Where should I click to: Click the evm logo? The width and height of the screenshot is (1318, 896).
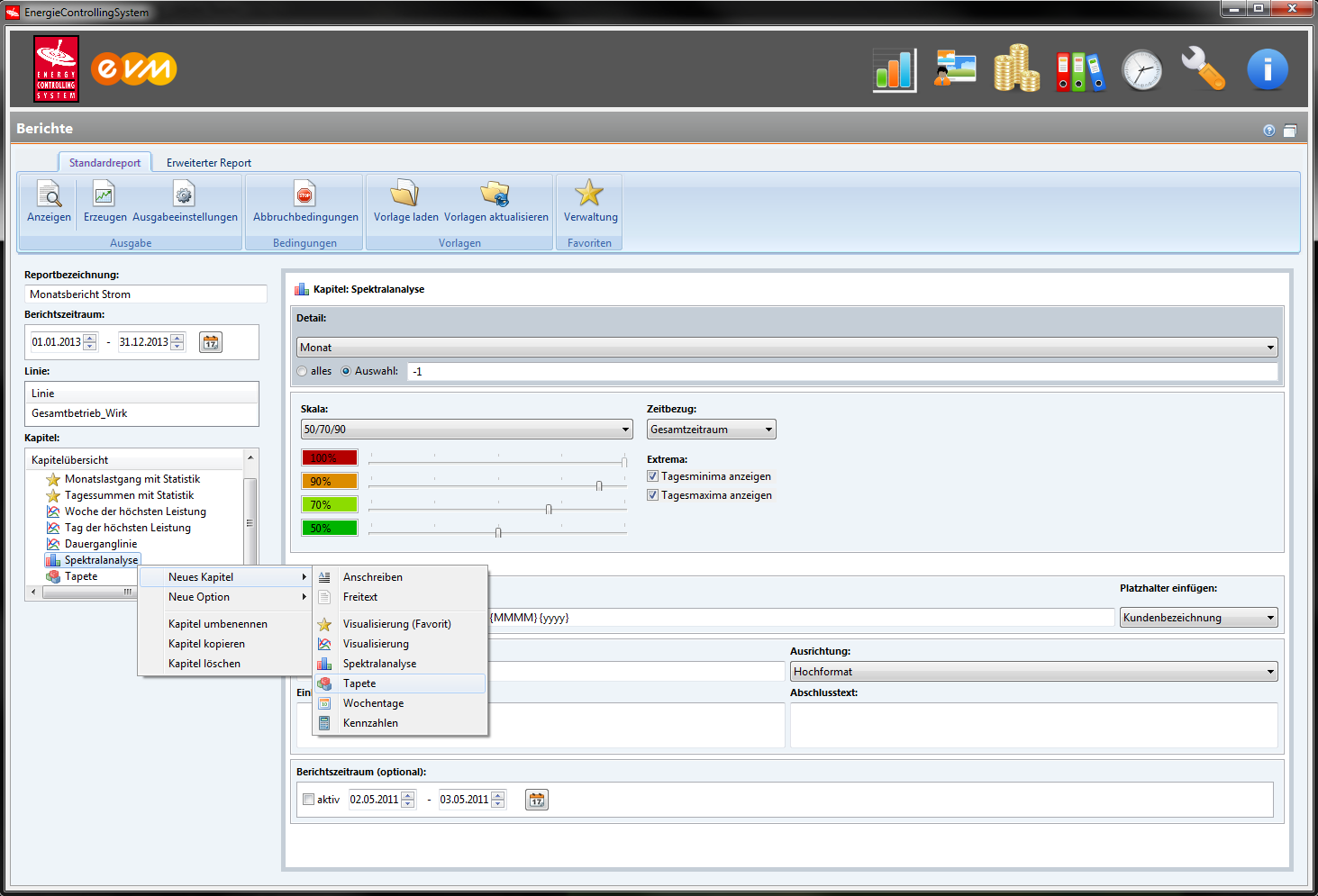point(133,68)
